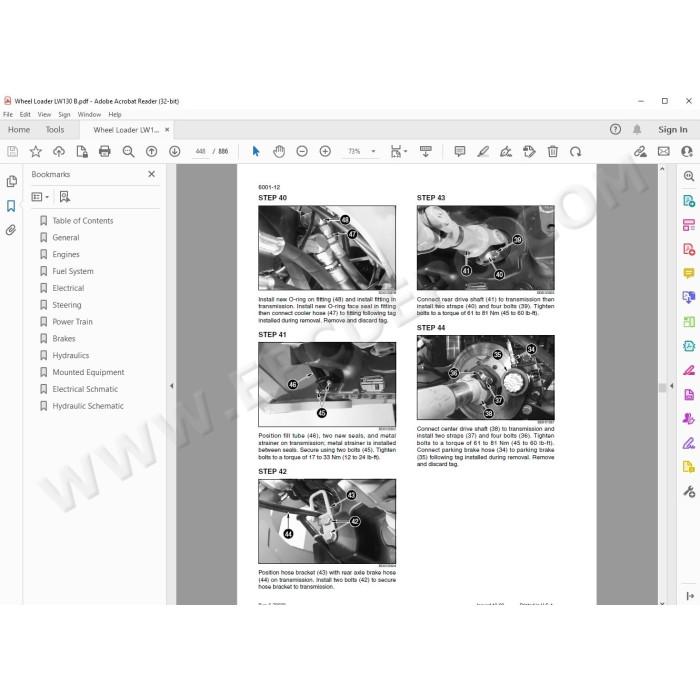Zoom out with minus icon

(x=302, y=152)
